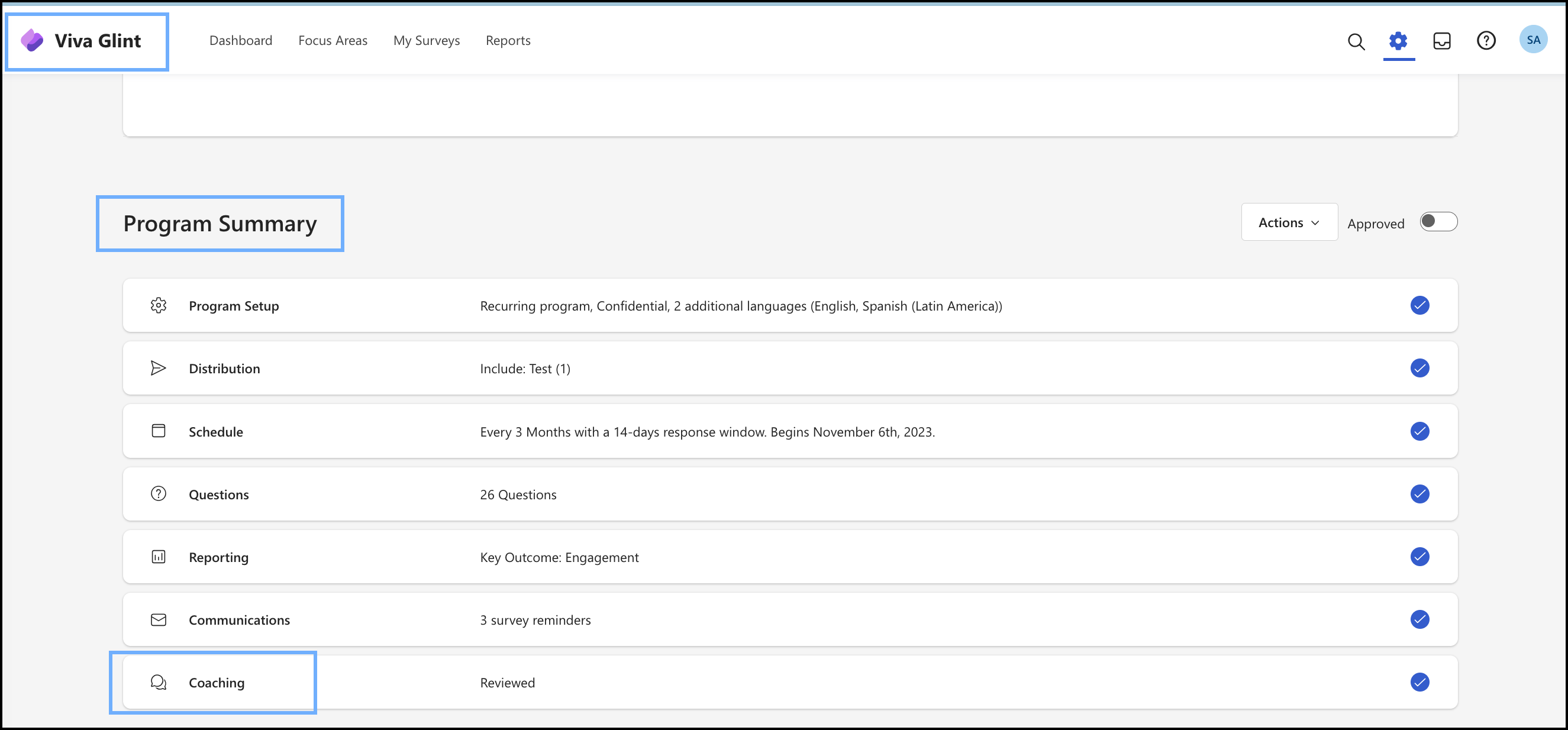Open the My Surveys navigation tab
Image resolution: width=1568 pixels, height=730 pixels.
(x=426, y=40)
